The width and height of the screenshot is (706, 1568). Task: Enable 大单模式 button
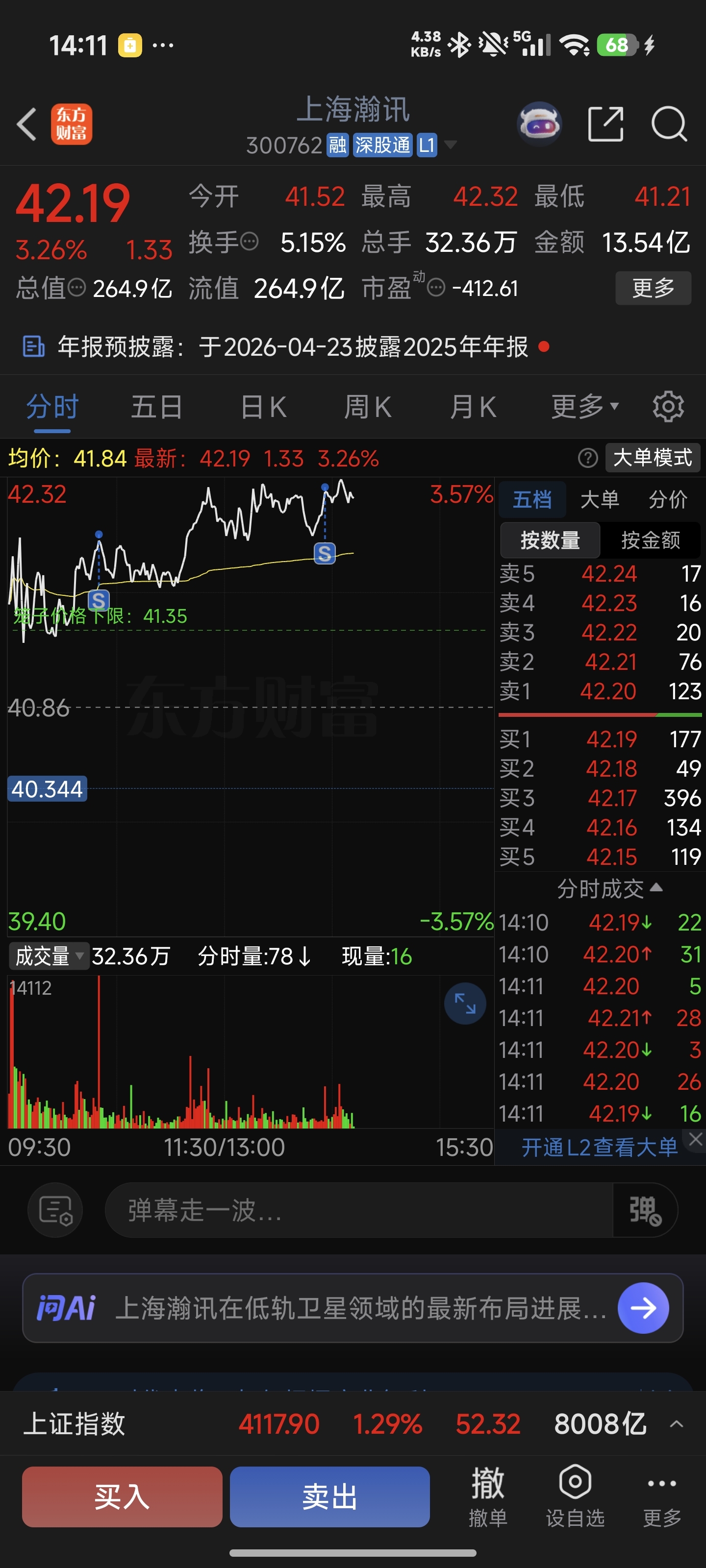point(653,458)
